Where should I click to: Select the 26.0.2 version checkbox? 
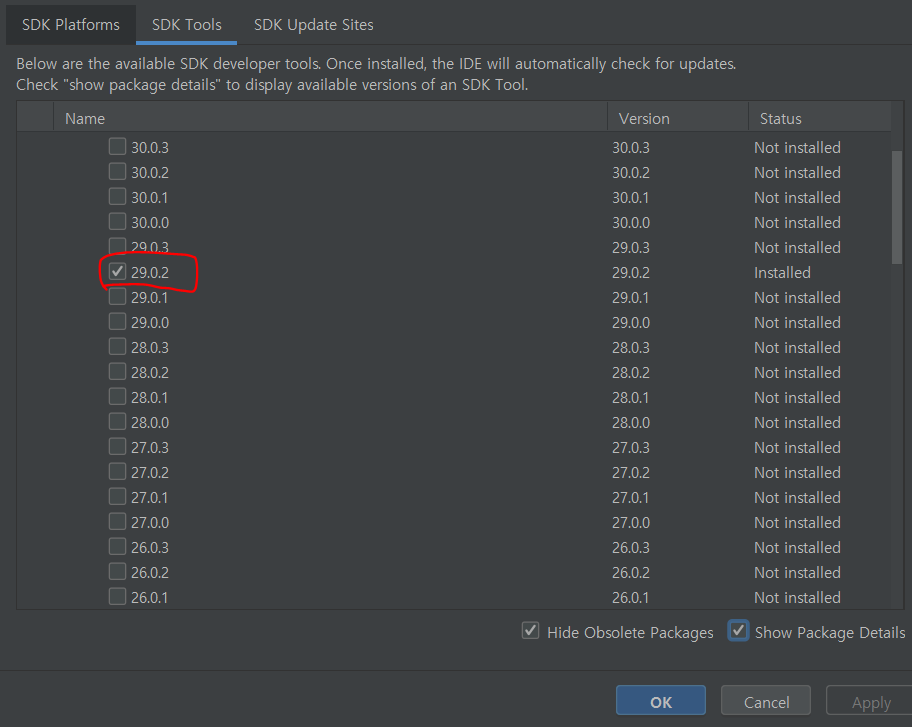117,572
